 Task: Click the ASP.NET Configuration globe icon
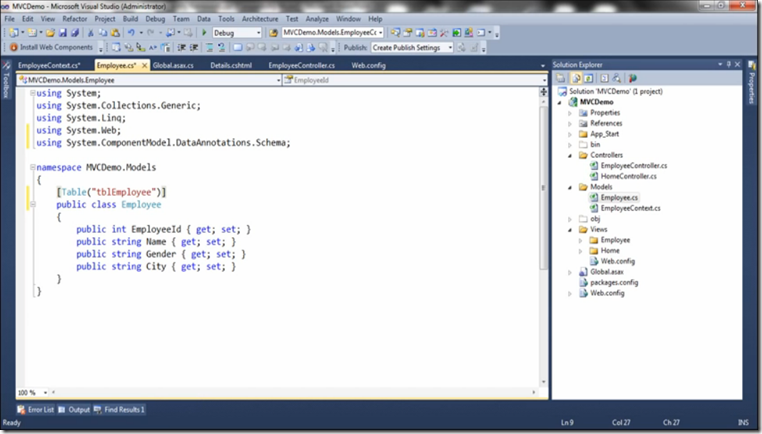(632, 78)
